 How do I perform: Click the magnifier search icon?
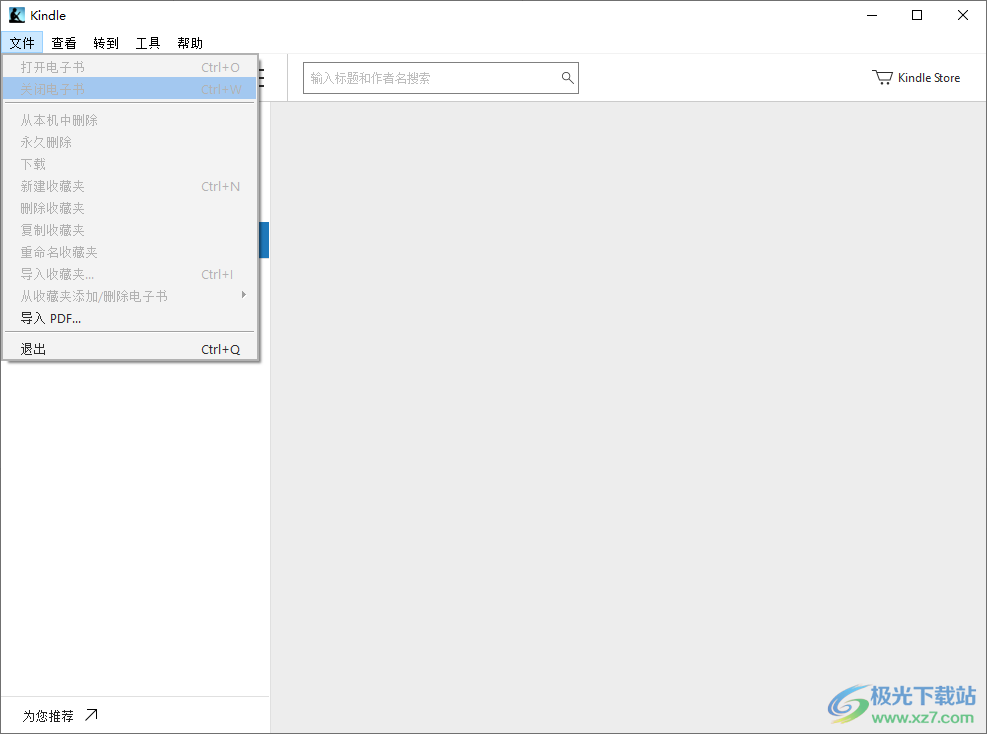tap(567, 77)
